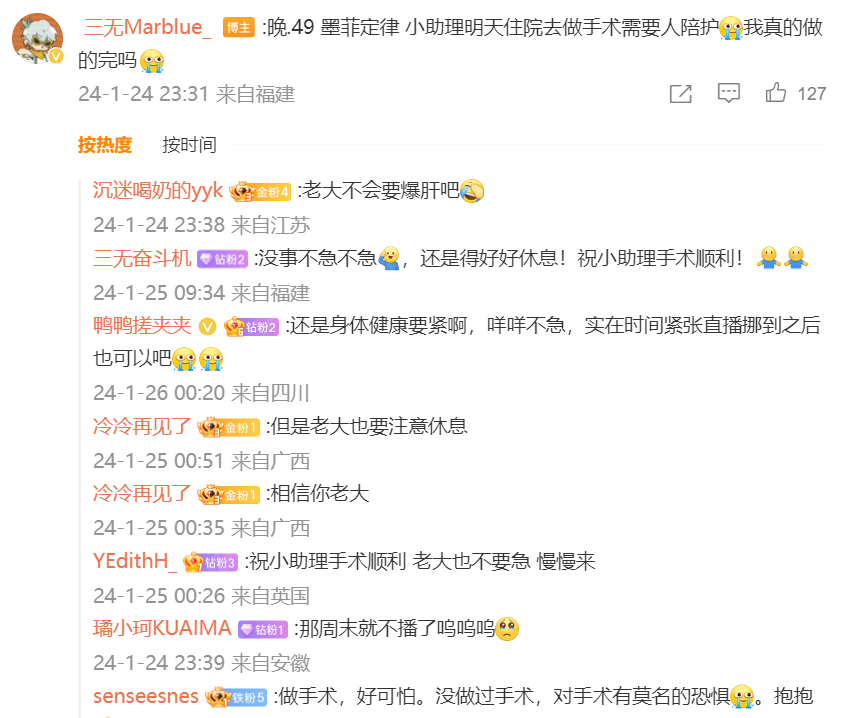Open 璃小珂KUAIMA user link
The height and width of the screenshot is (718, 856).
tap(162, 628)
